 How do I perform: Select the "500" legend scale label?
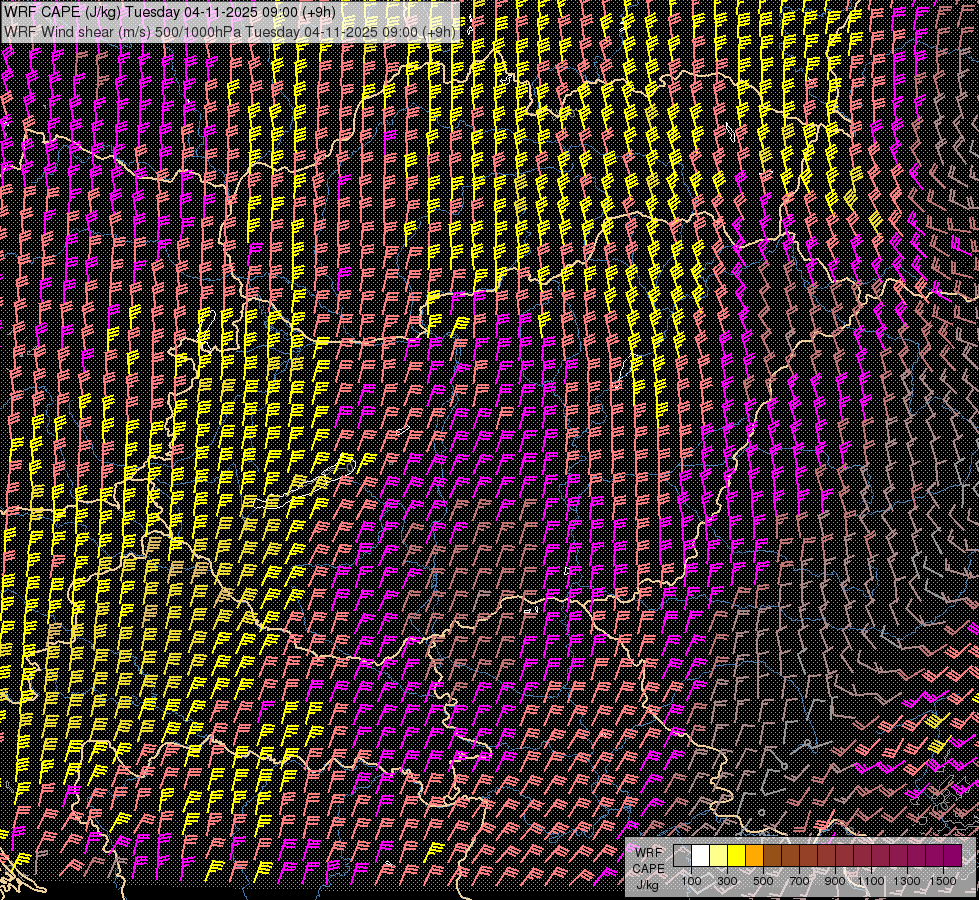[x=763, y=880]
